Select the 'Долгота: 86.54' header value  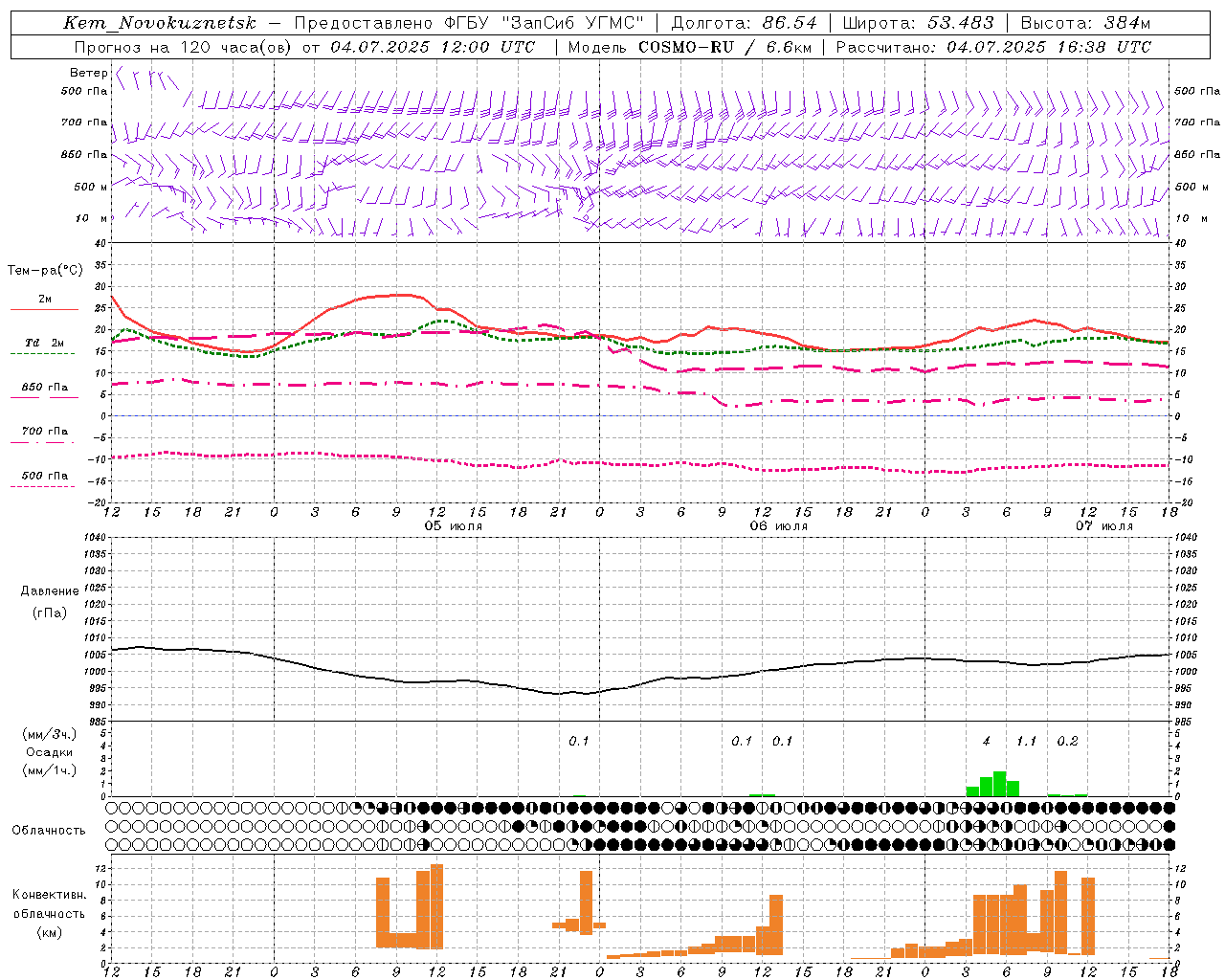point(745,23)
